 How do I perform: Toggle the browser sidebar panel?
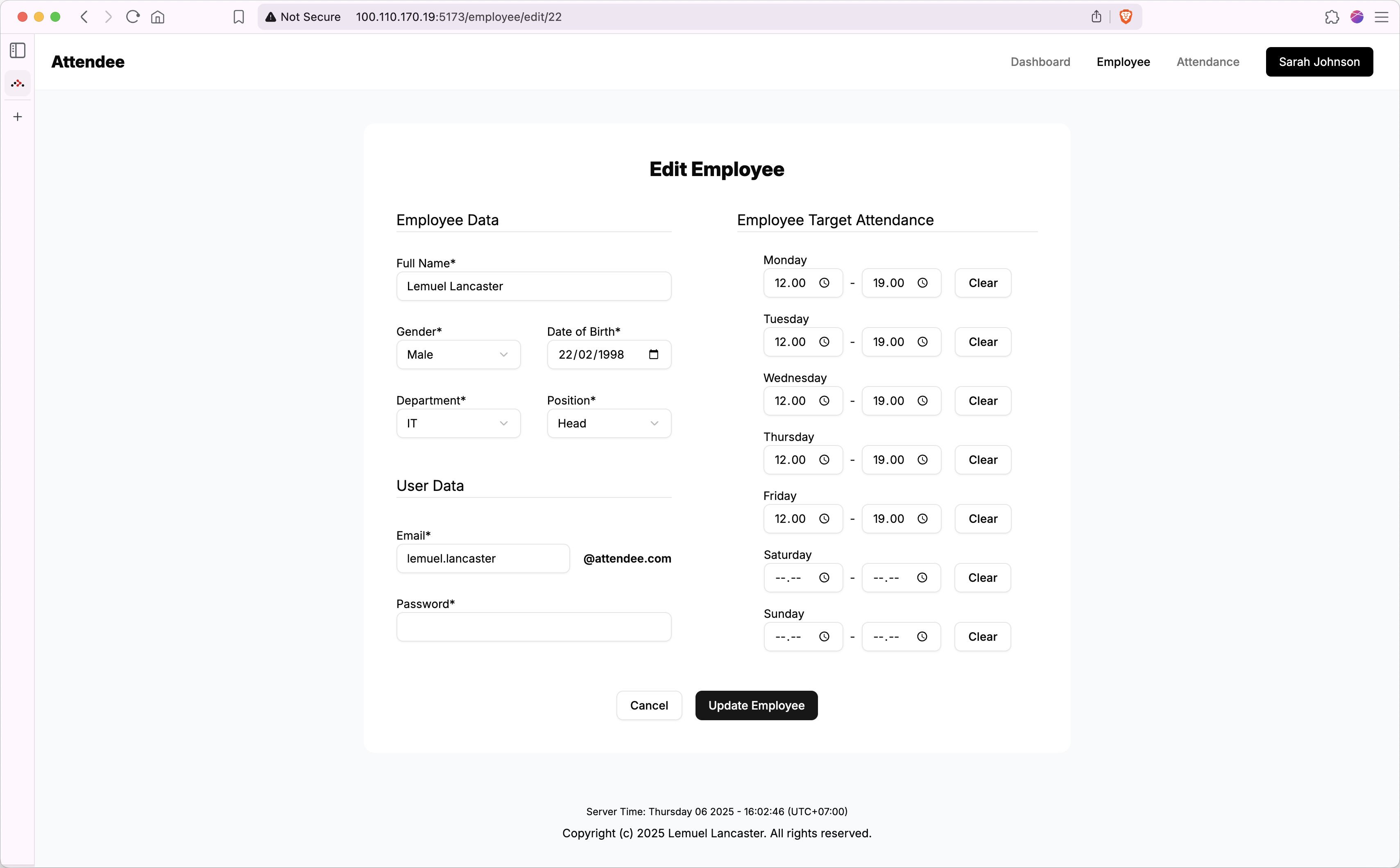pos(17,50)
